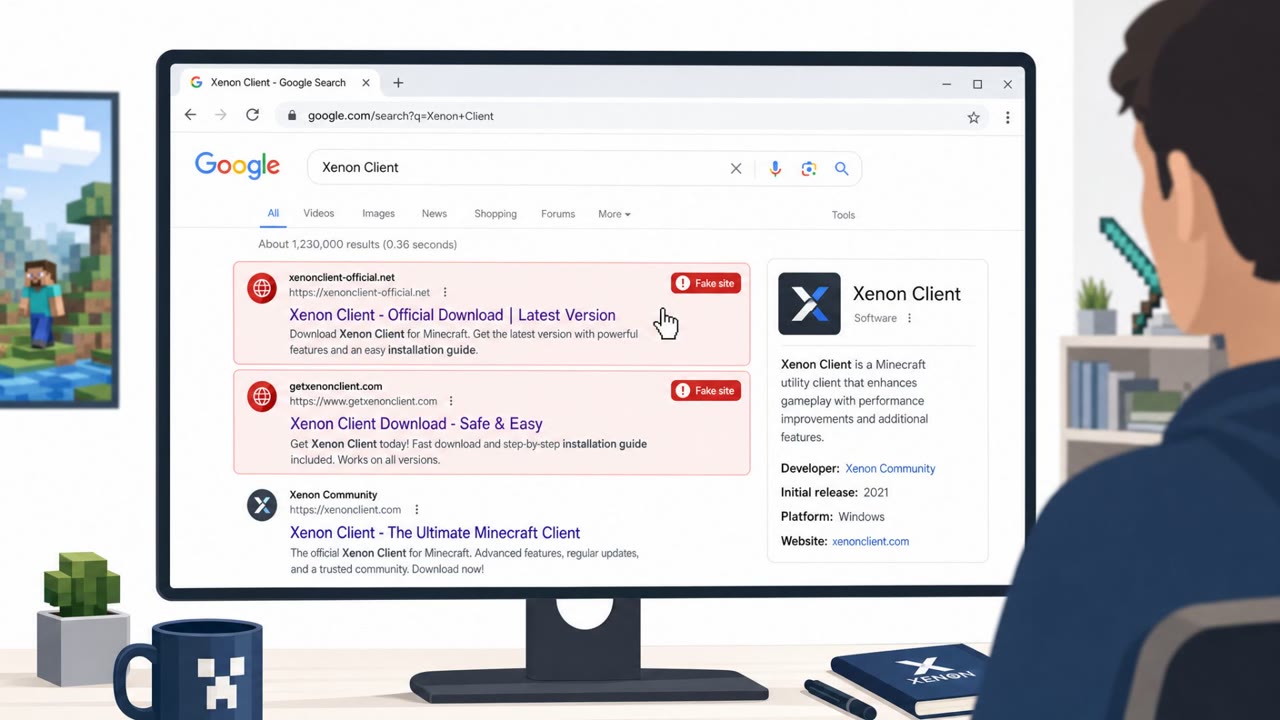Viewport: 1280px width, 720px height.
Task: Click the Xenon Client logo in knowledge panel
Action: pos(809,303)
